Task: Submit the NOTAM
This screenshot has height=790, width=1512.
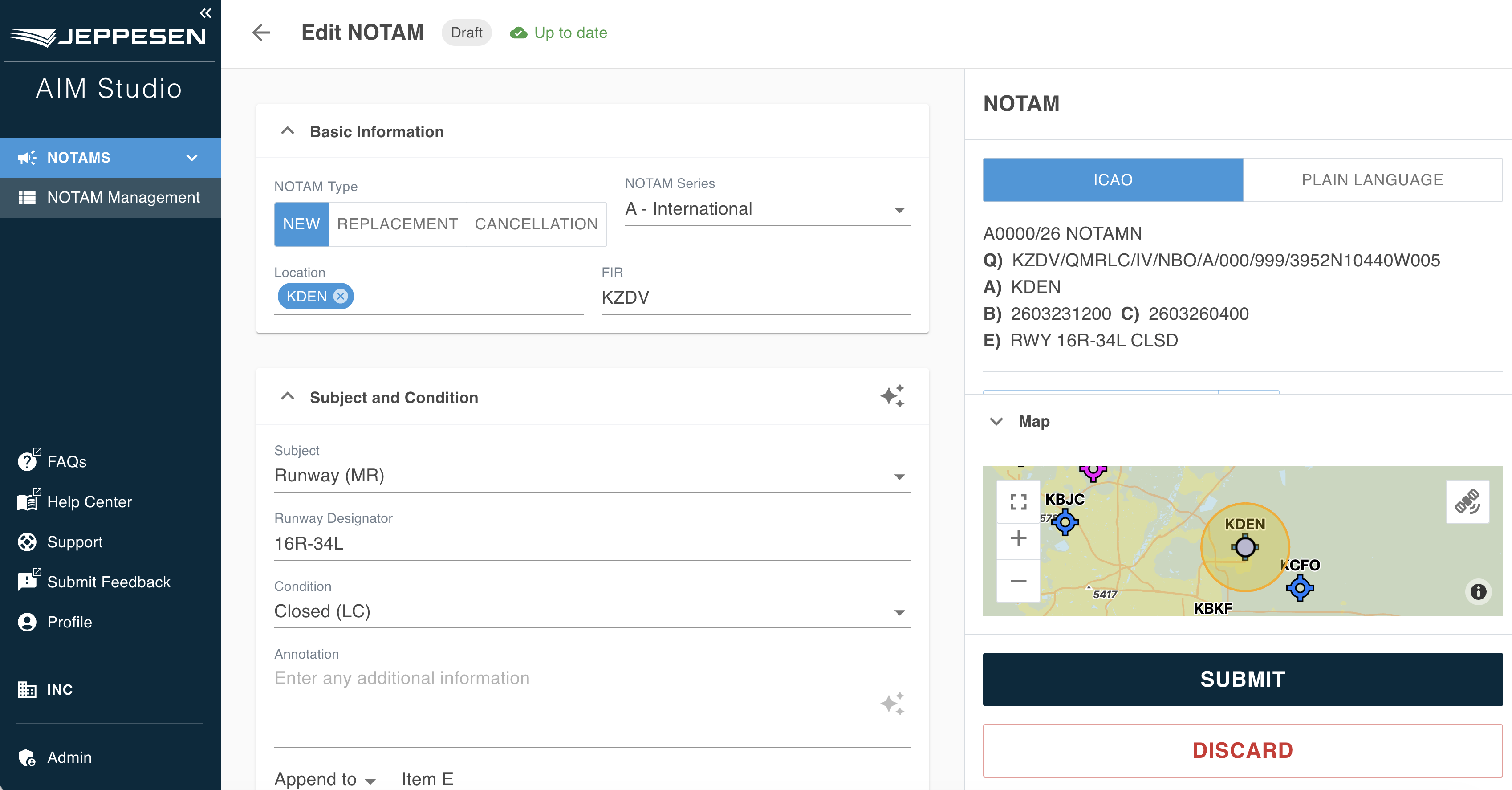Action: pos(1243,679)
